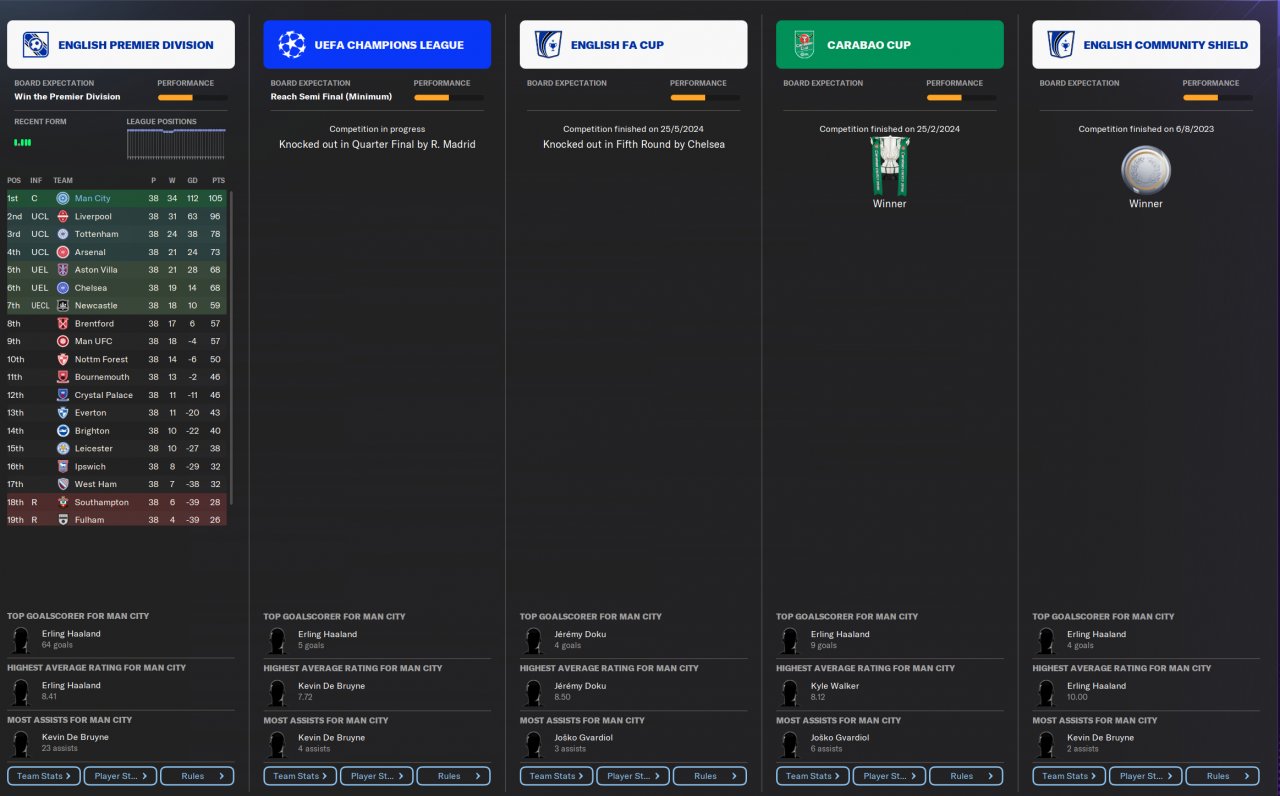The width and height of the screenshot is (1280, 796).
Task: Click 'Knocked out in Quarter Final by R. Madrid'
Action: click(377, 145)
